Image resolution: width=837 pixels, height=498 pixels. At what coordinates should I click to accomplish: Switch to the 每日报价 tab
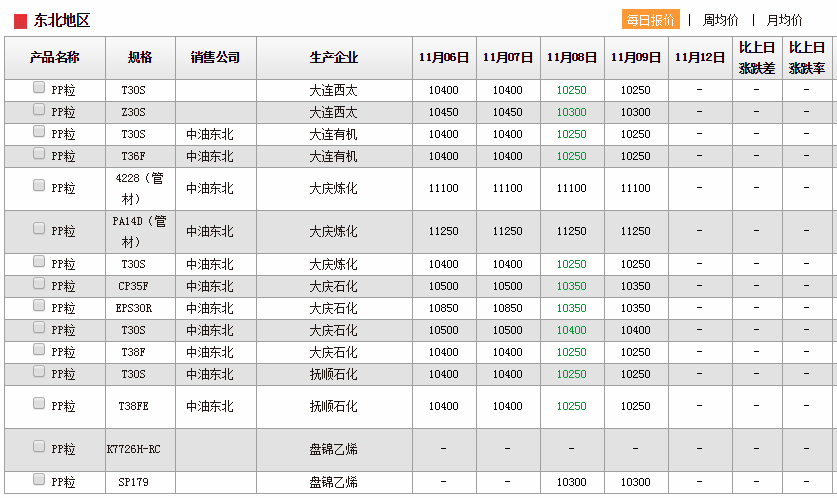pos(651,20)
